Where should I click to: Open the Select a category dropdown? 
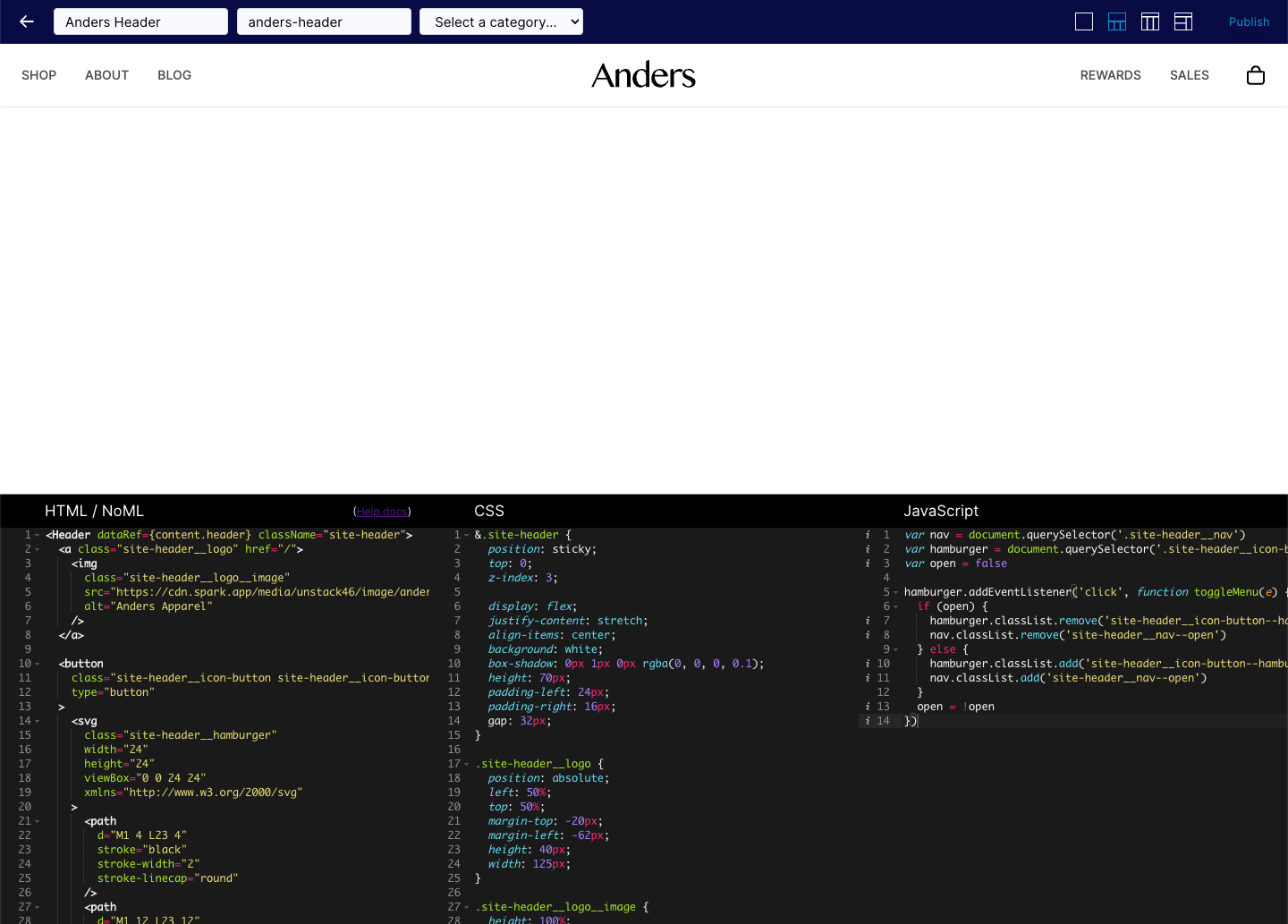[501, 21]
